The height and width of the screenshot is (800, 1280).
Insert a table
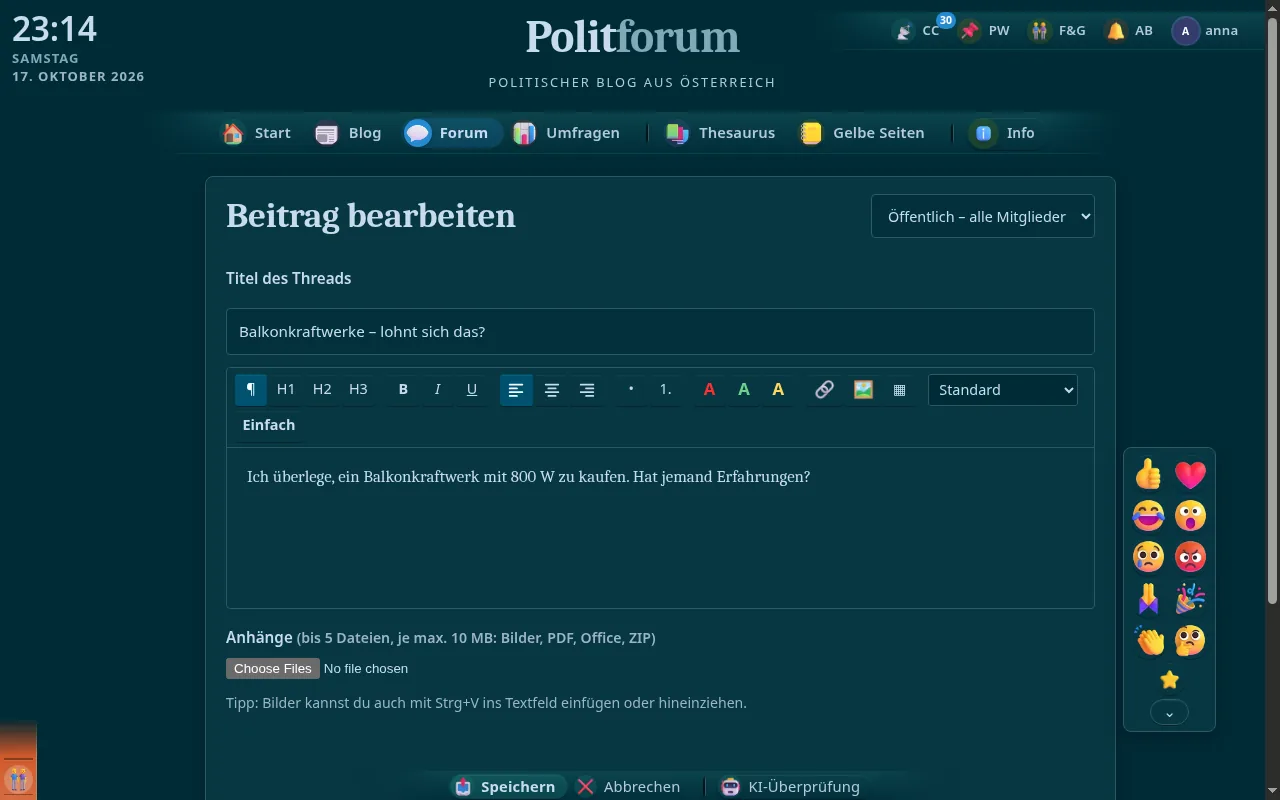coord(899,390)
